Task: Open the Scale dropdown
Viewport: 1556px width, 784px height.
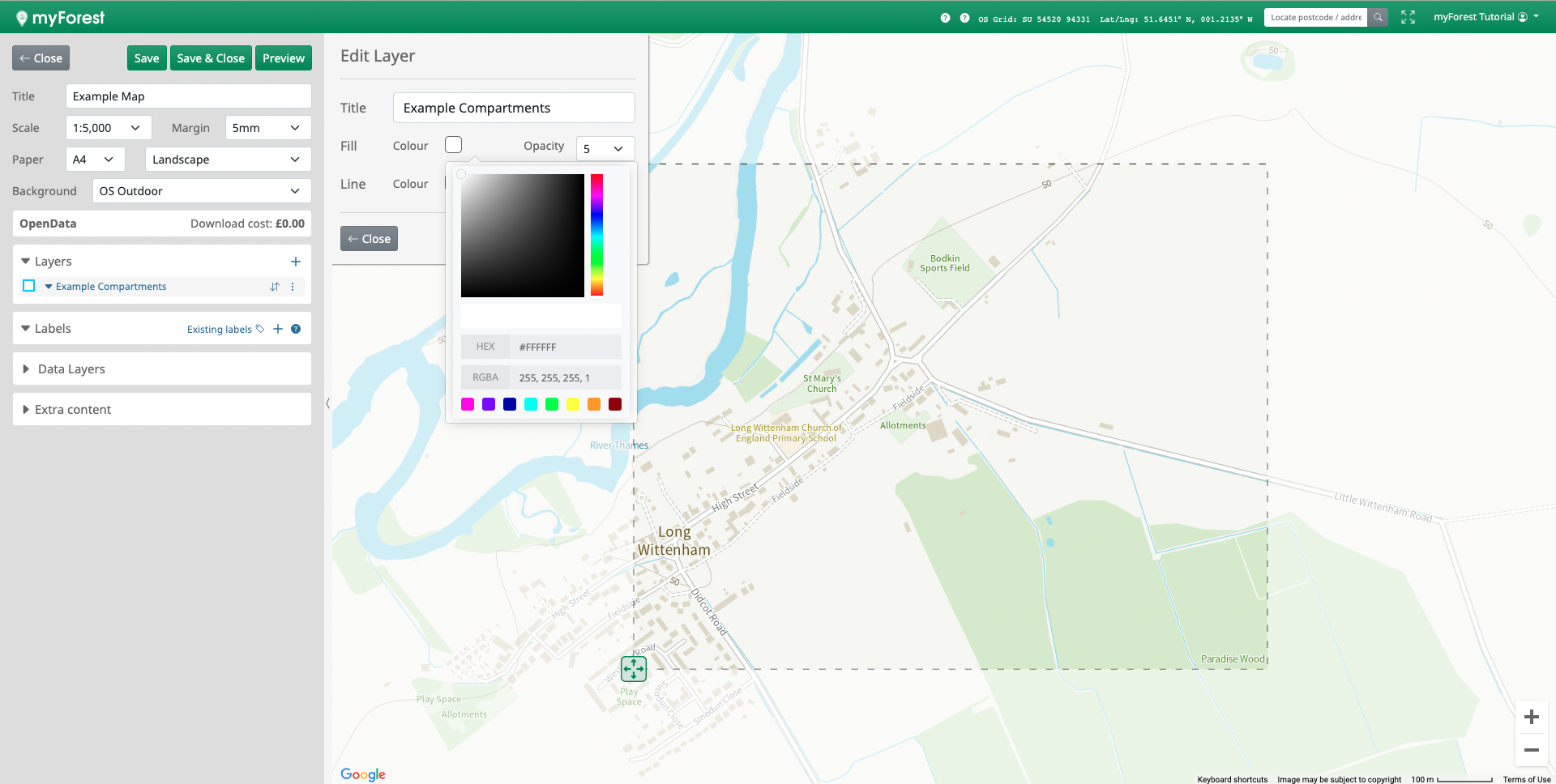Action: click(x=108, y=128)
